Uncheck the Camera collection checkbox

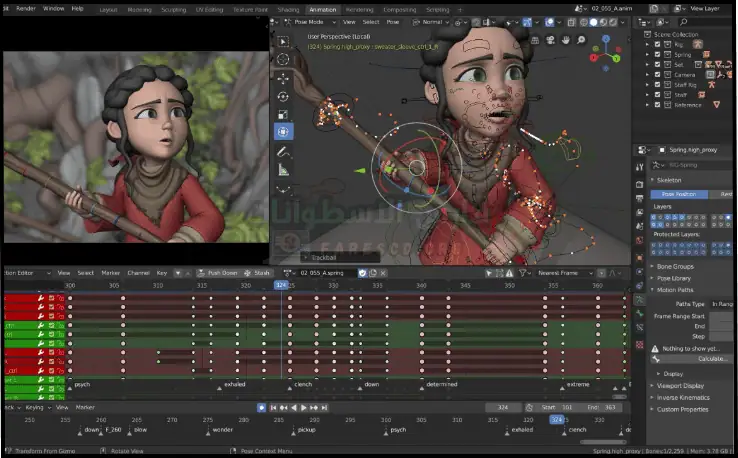pyautogui.click(x=657, y=75)
